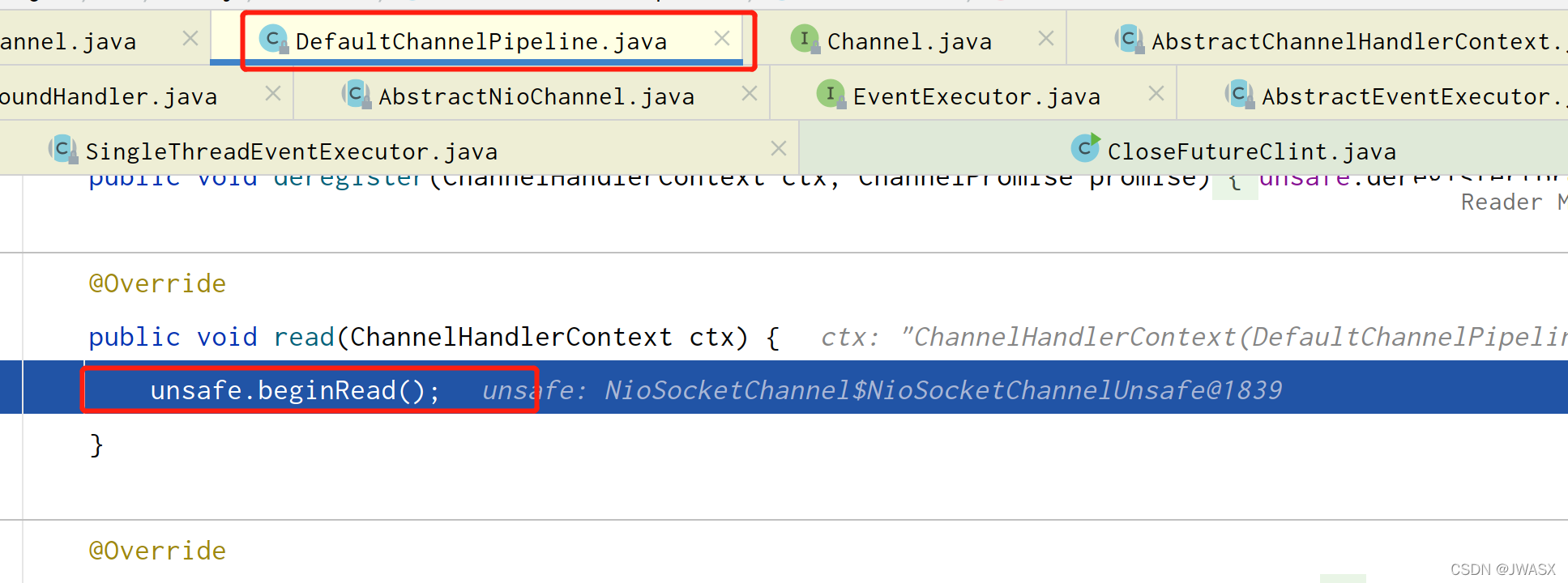Click the interface icon on Channel.java tab
Screen dimensions: 1568x583
pyautogui.click(x=805, y=39)
